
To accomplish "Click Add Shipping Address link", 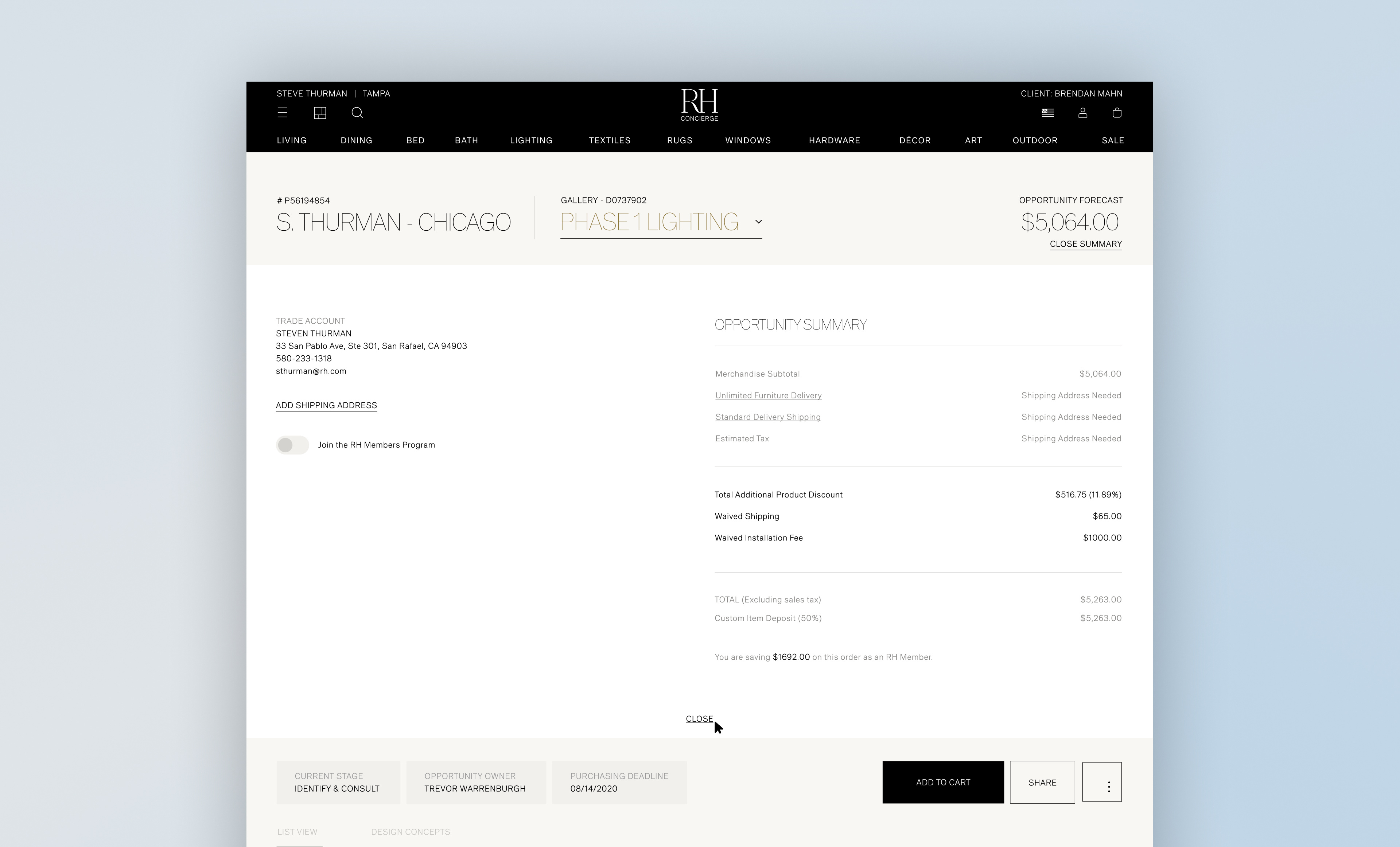I will tap(326, 405).
